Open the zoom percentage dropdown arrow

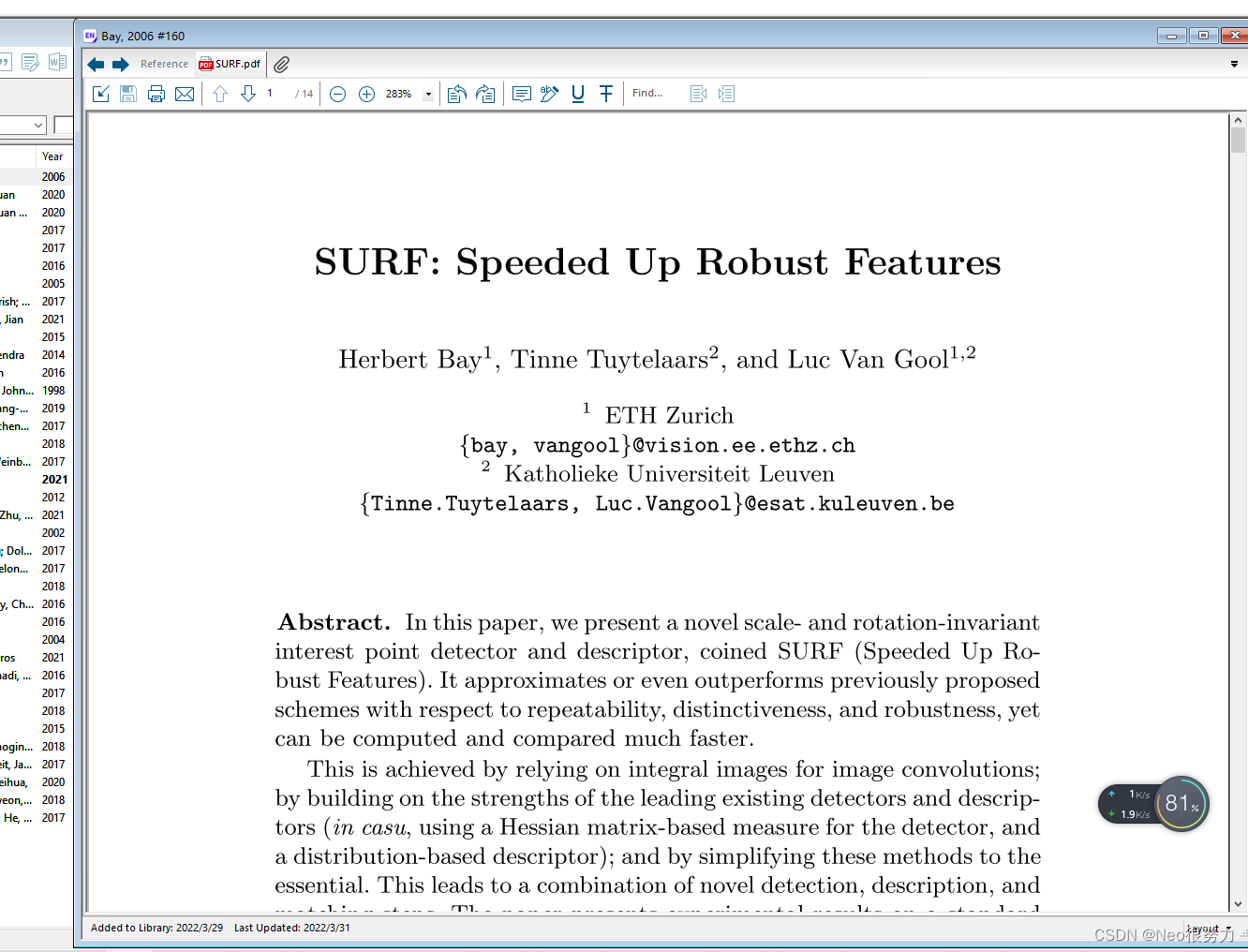click(428, 95)
